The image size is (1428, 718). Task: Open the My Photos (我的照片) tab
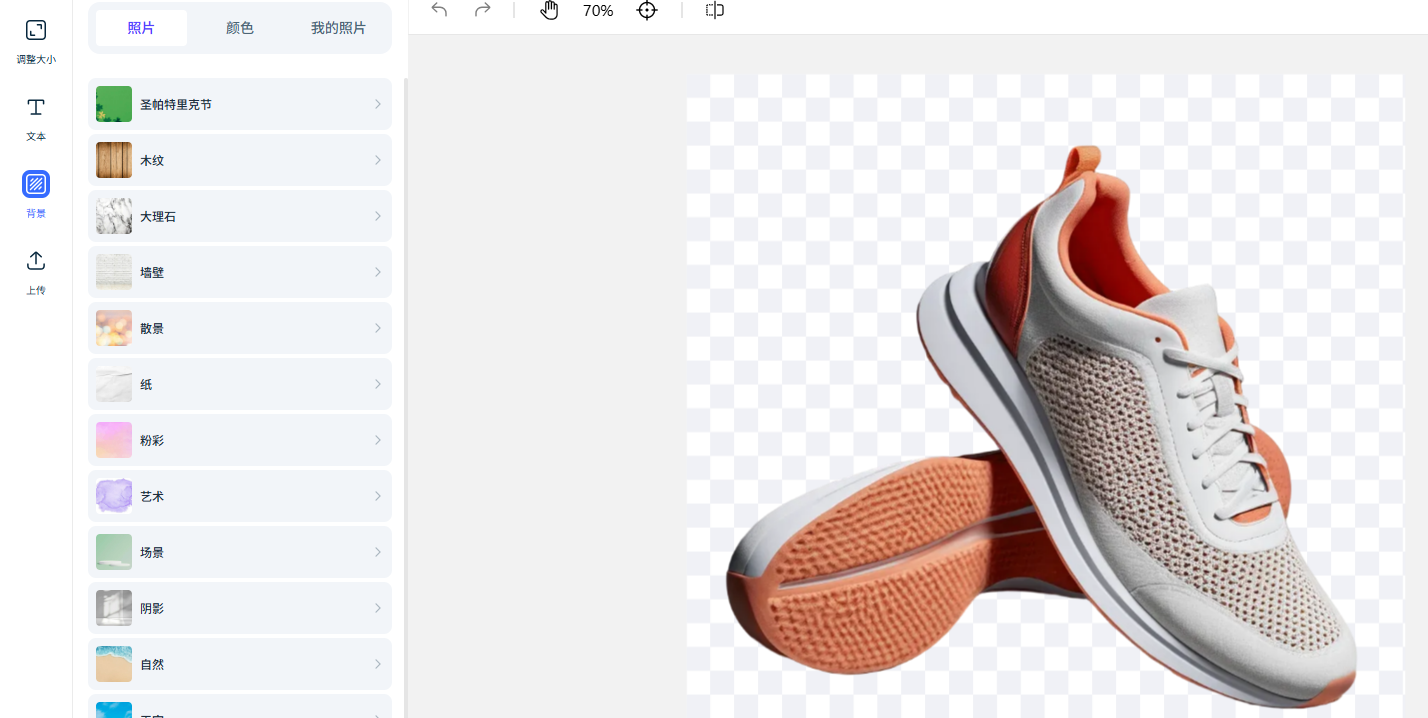tap(338, 28)
